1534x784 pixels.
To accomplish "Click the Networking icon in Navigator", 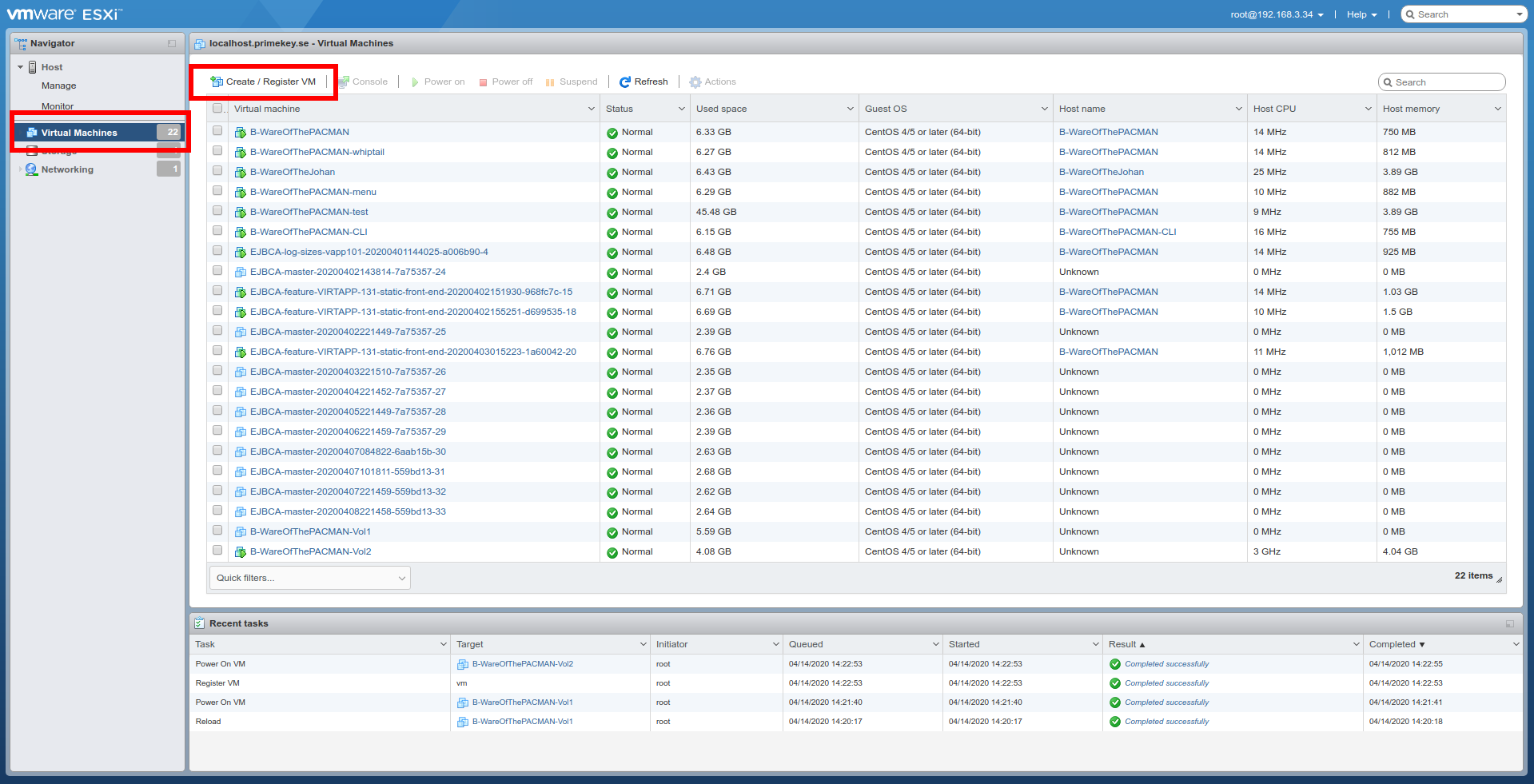I will pyautogui.click(x=31, y=169).
